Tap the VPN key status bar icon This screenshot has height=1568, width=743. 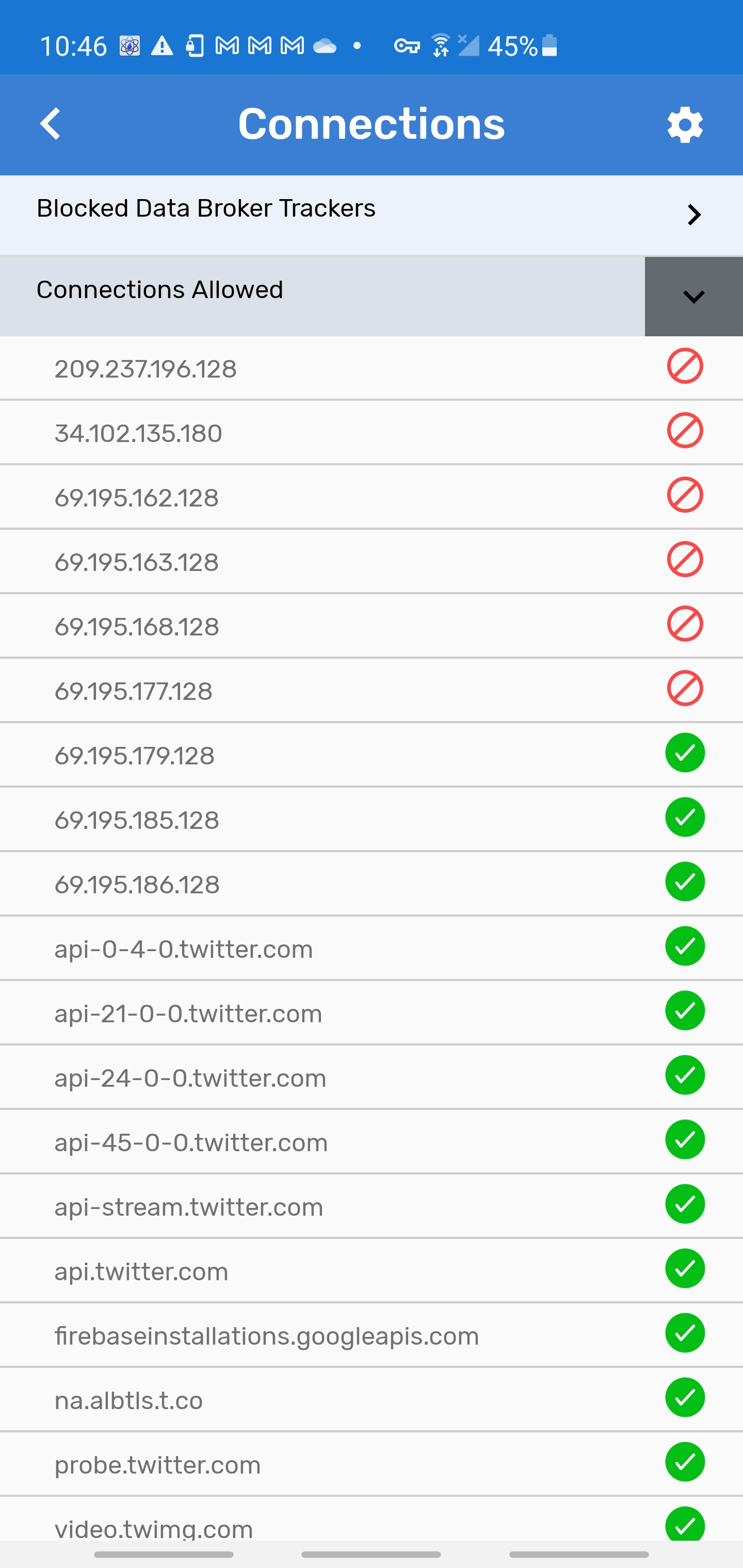coord(406,46)
